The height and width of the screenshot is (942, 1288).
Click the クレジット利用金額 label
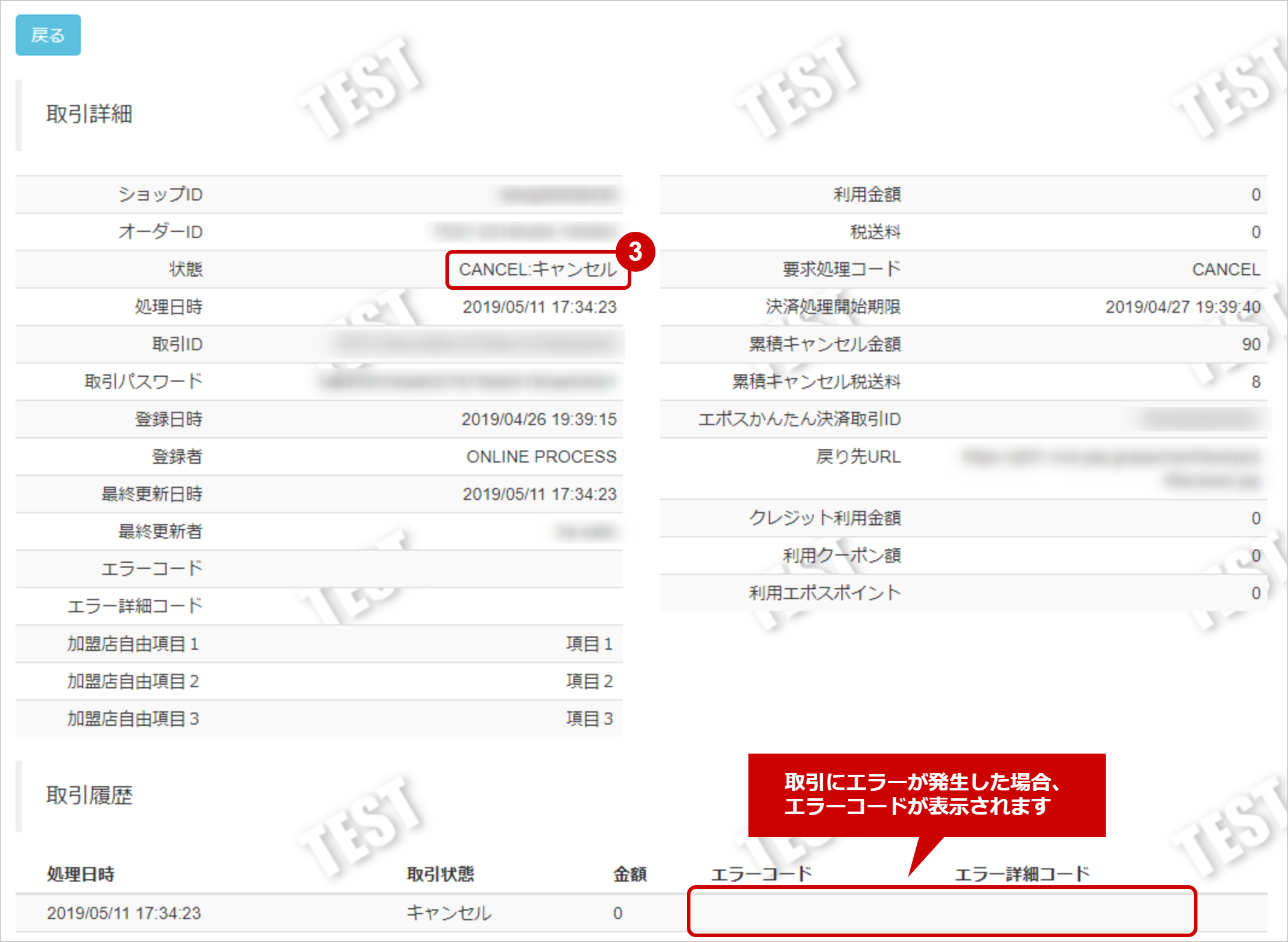[x=824, y=518]
